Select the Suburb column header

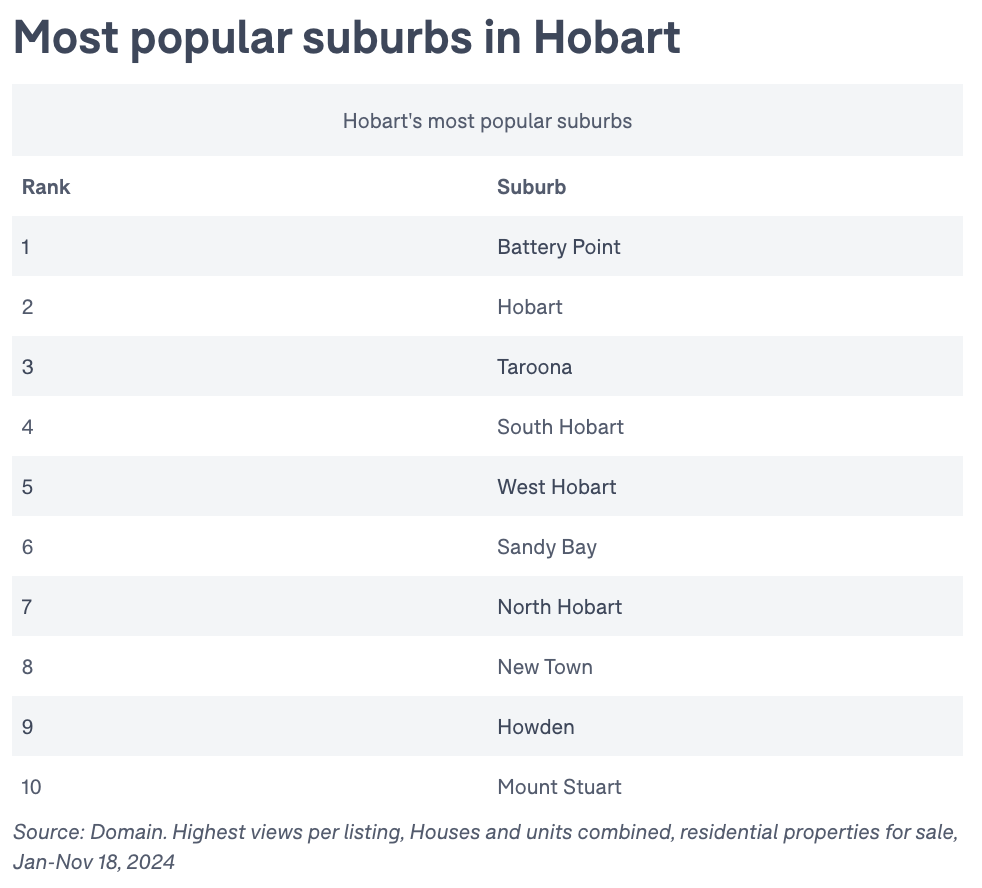pyautogui.click(x=531, y=187)
